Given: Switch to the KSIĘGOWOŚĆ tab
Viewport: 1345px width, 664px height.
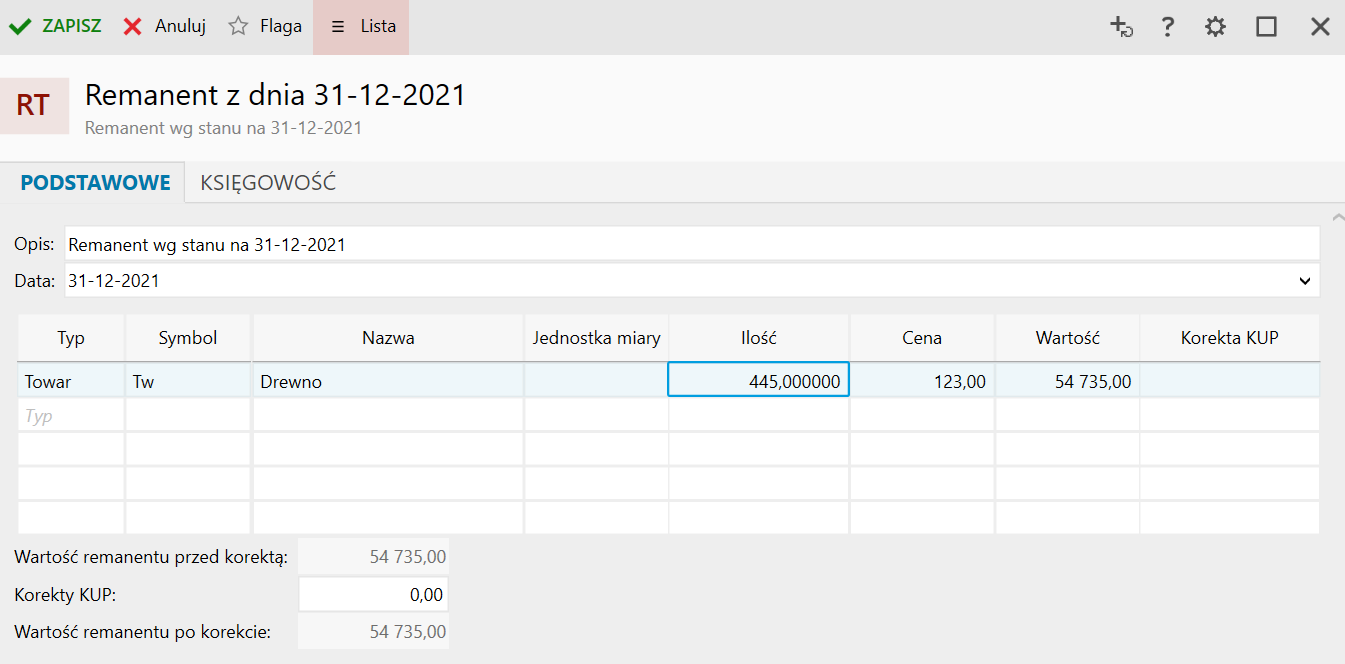Looking at the screenshot, I should pos(268,183).
